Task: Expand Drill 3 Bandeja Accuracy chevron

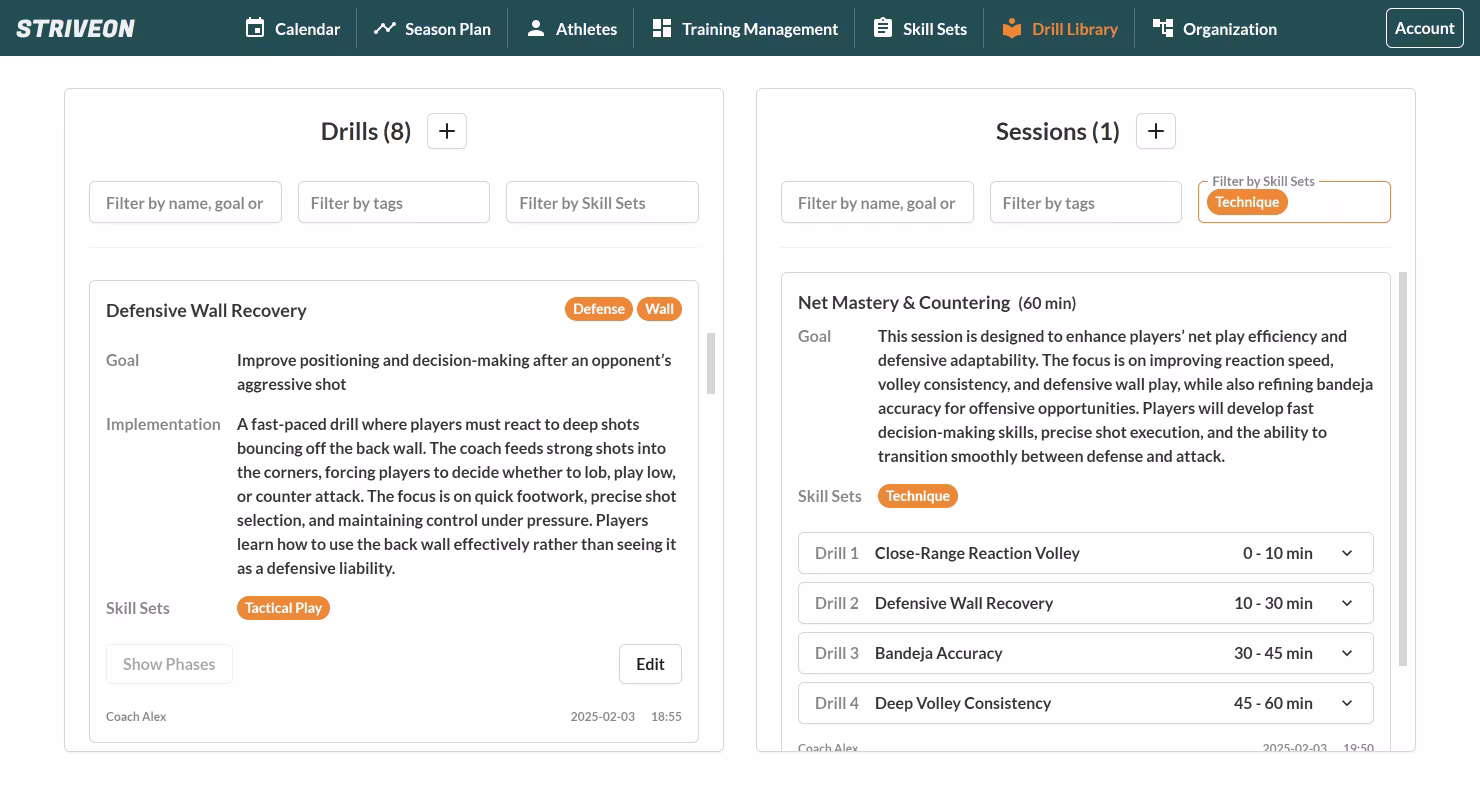Action: pos(1347,653)
